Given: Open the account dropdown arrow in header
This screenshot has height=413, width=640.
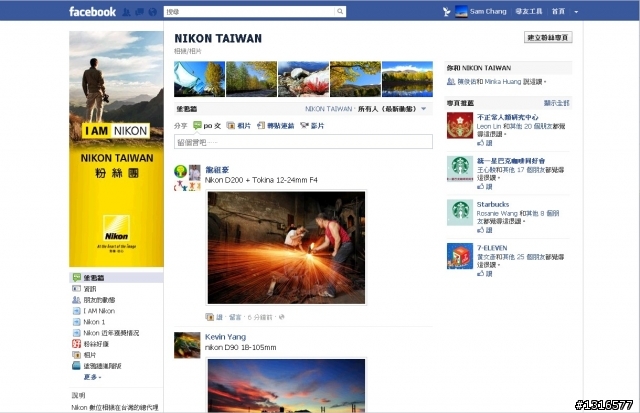Looking at the screenshot, I should 576,12.
